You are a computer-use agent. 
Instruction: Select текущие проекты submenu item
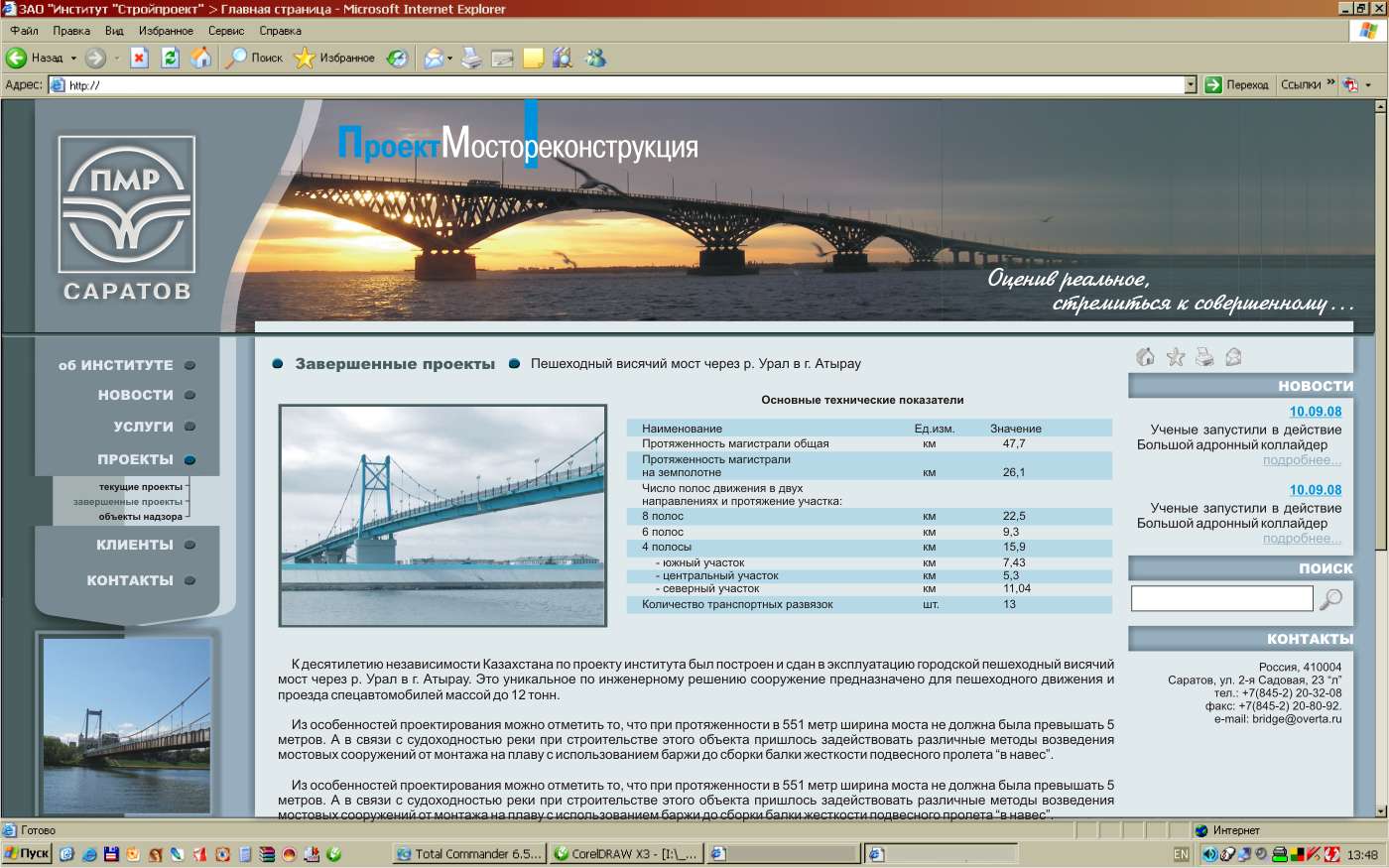141,487
